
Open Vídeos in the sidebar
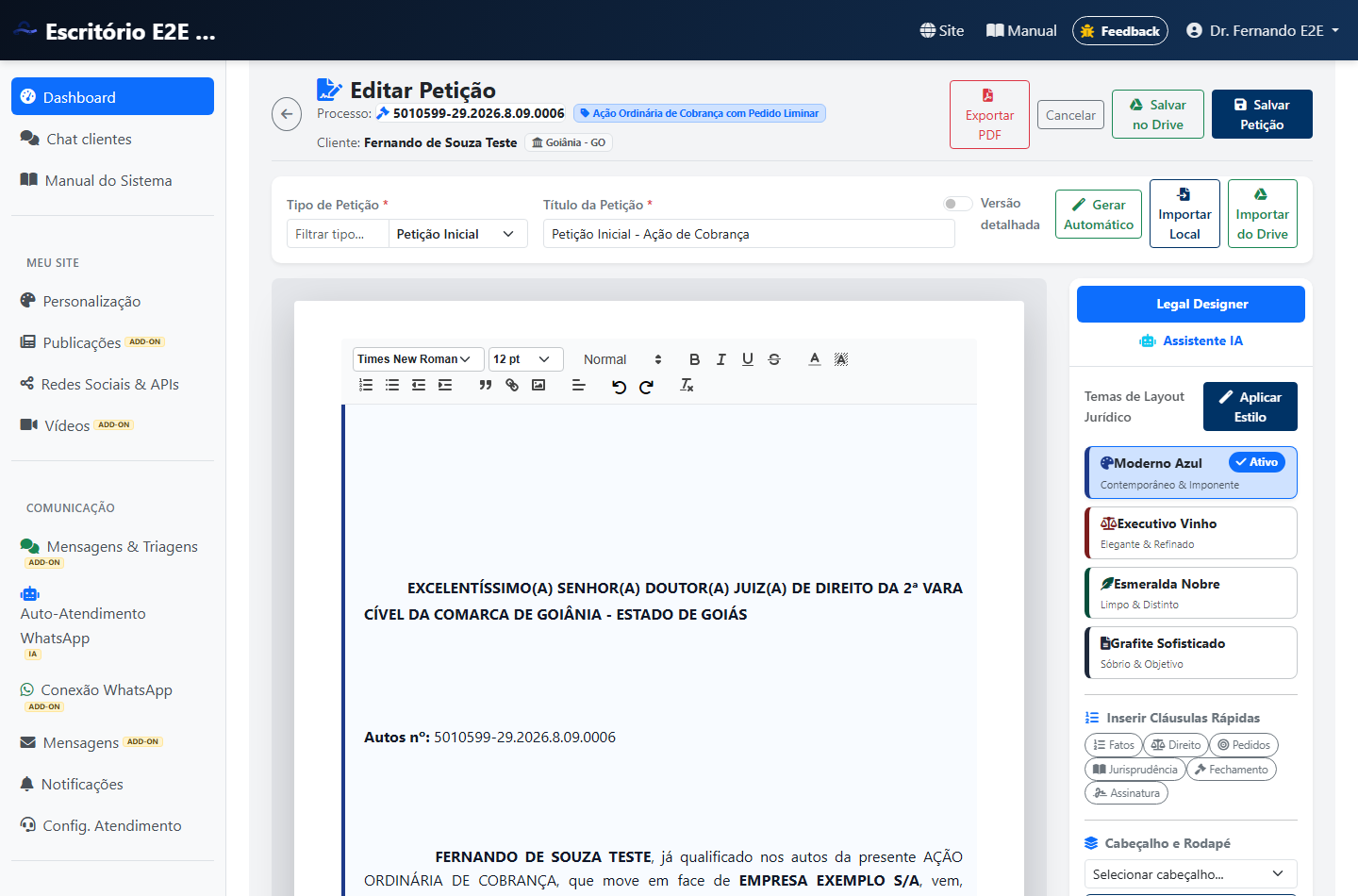coord(112,425)
